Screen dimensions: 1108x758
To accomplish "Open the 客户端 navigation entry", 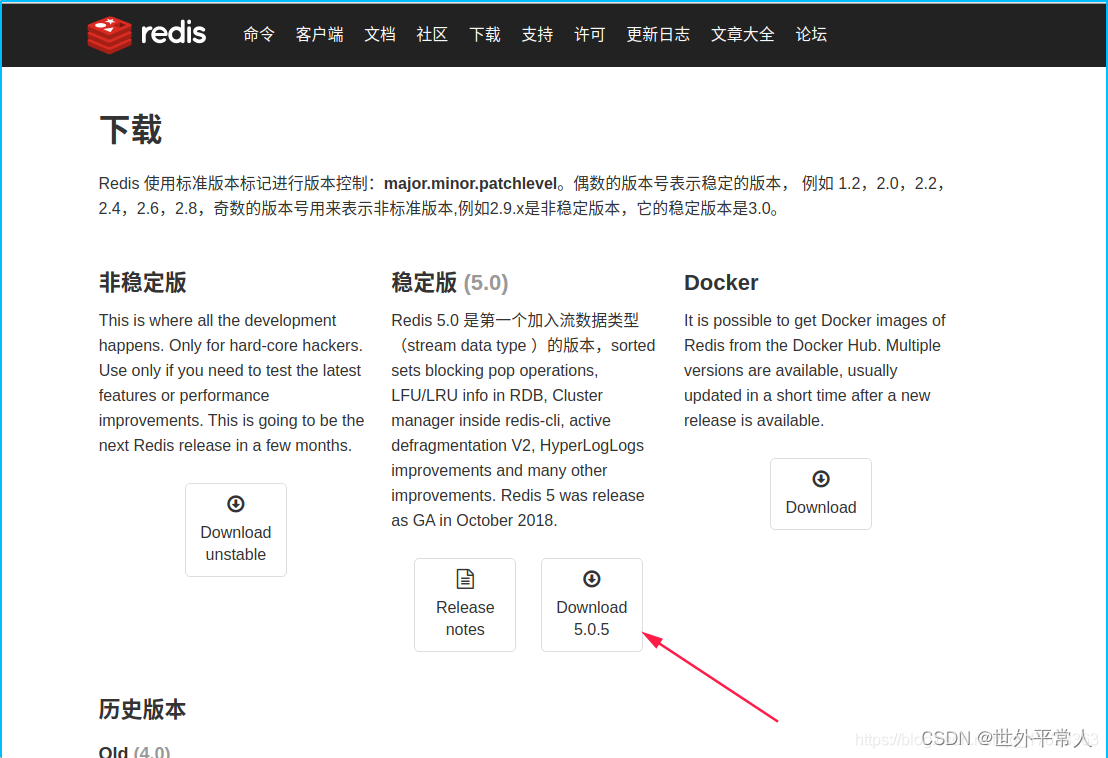I will pos(319,34).
